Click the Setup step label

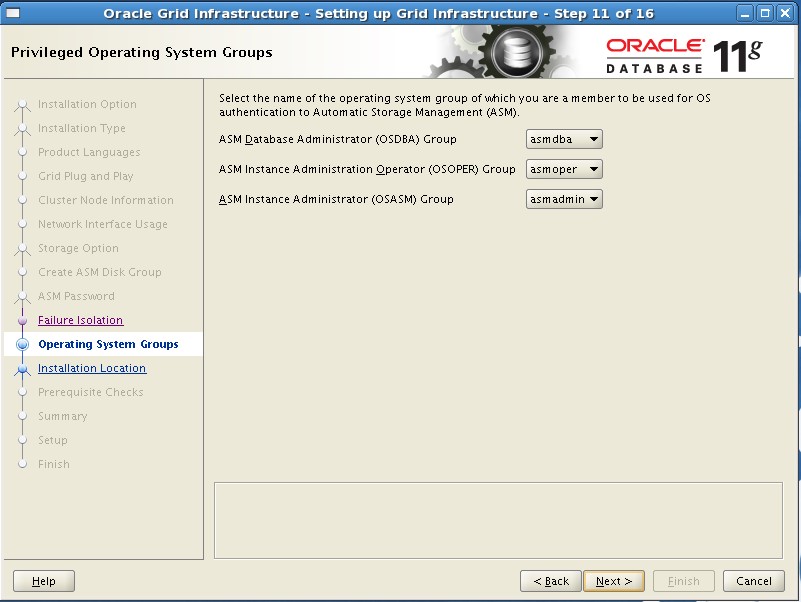coord(53,441)
